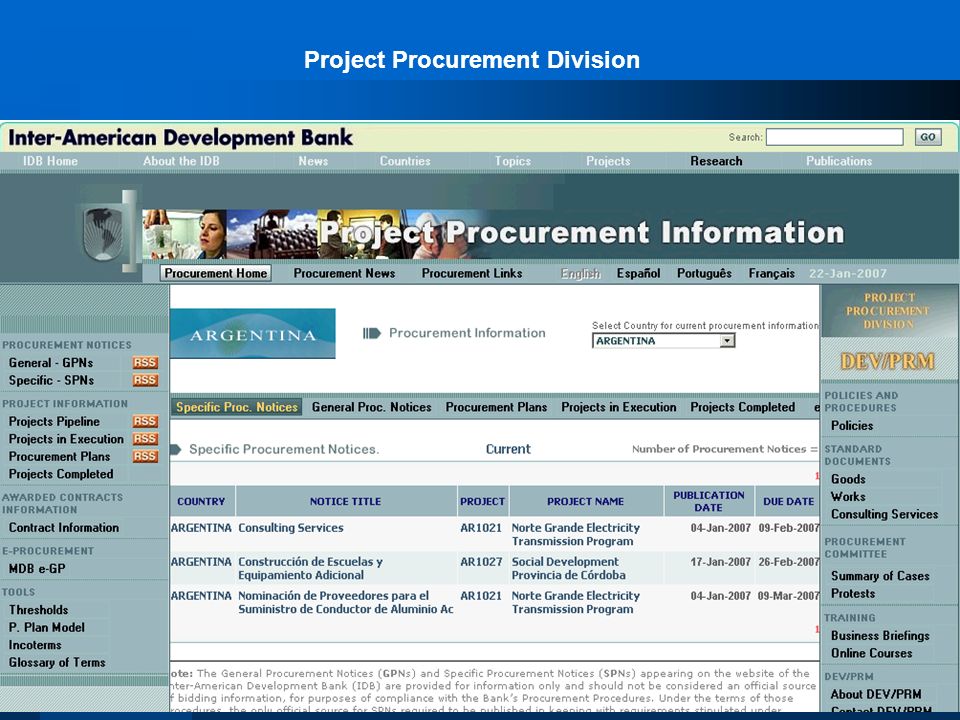Open Incoterms link

point(35,645)
